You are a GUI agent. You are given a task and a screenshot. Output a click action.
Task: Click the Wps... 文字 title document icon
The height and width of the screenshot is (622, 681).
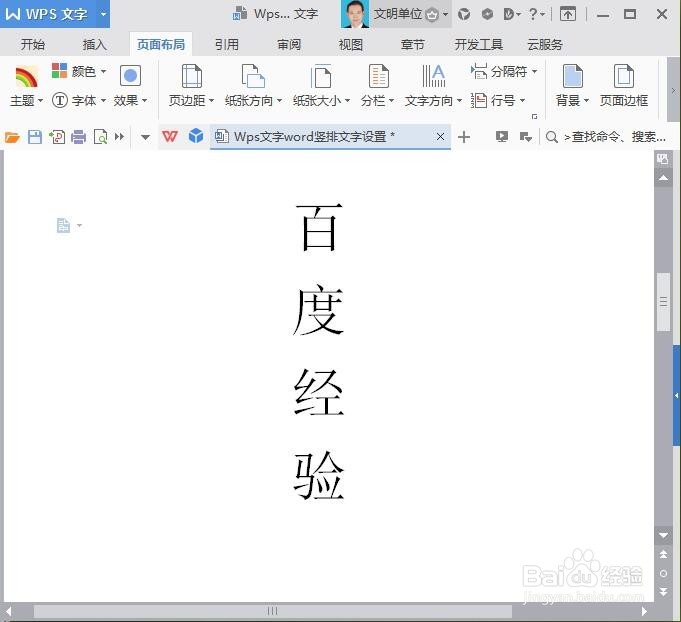click(240, 14)
